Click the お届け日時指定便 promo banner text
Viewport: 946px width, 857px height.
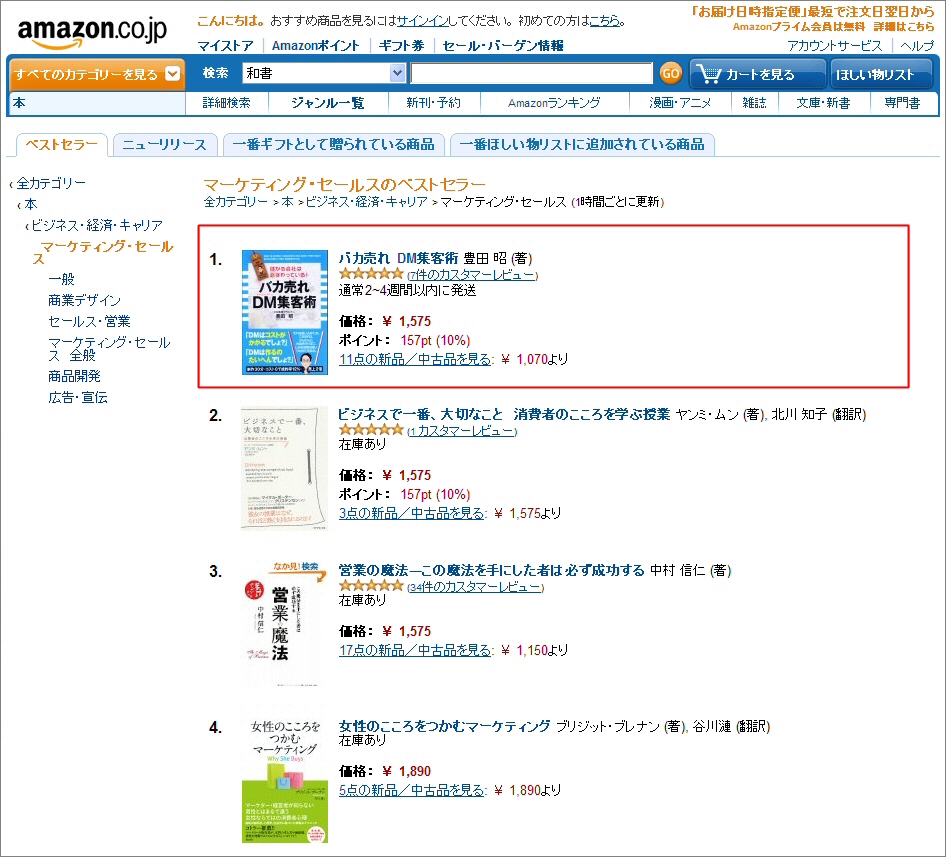pyautogui.click(x=812, y=11)
